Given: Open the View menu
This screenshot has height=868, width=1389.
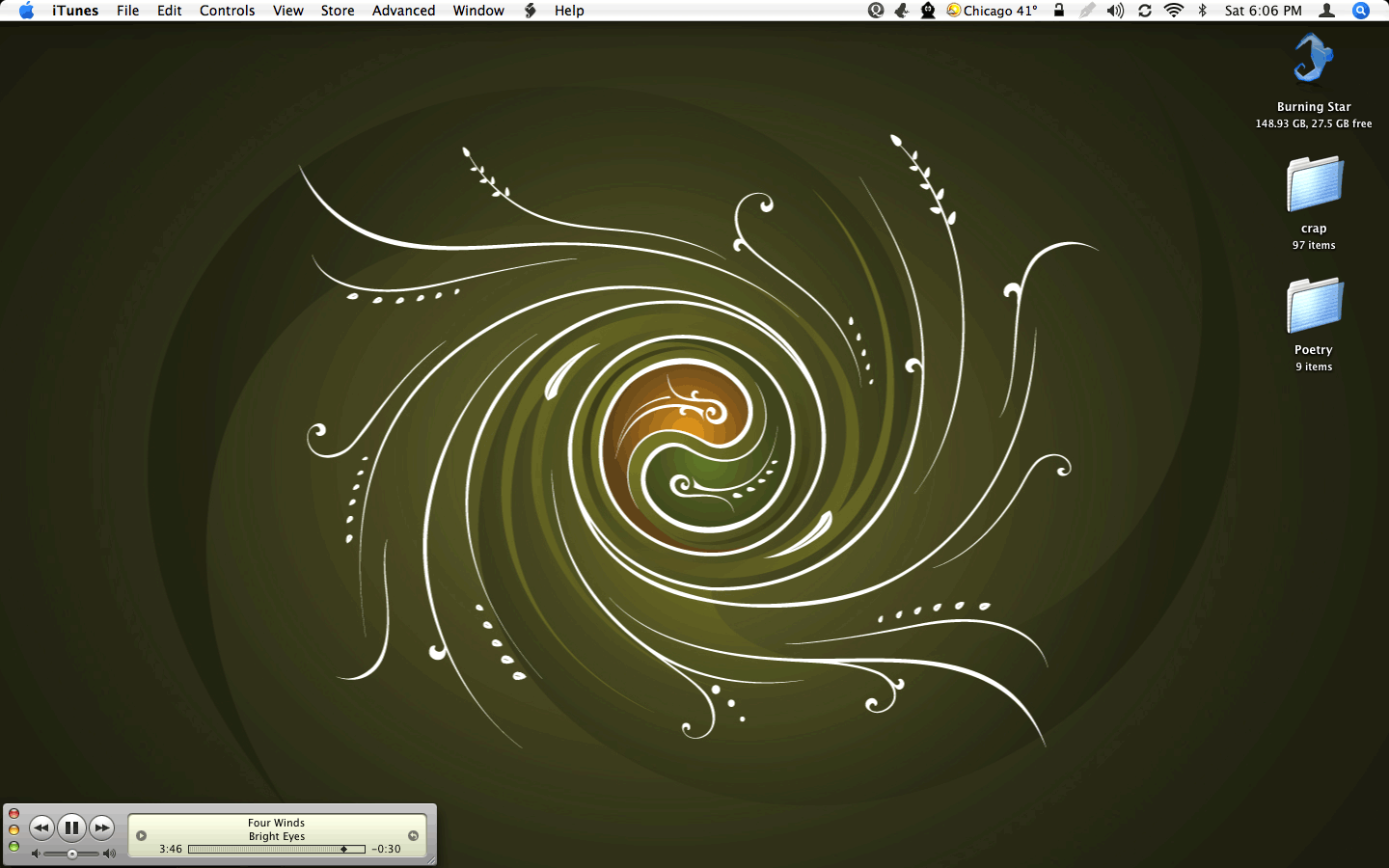Looking at the screenshot, I should point(288,11).
